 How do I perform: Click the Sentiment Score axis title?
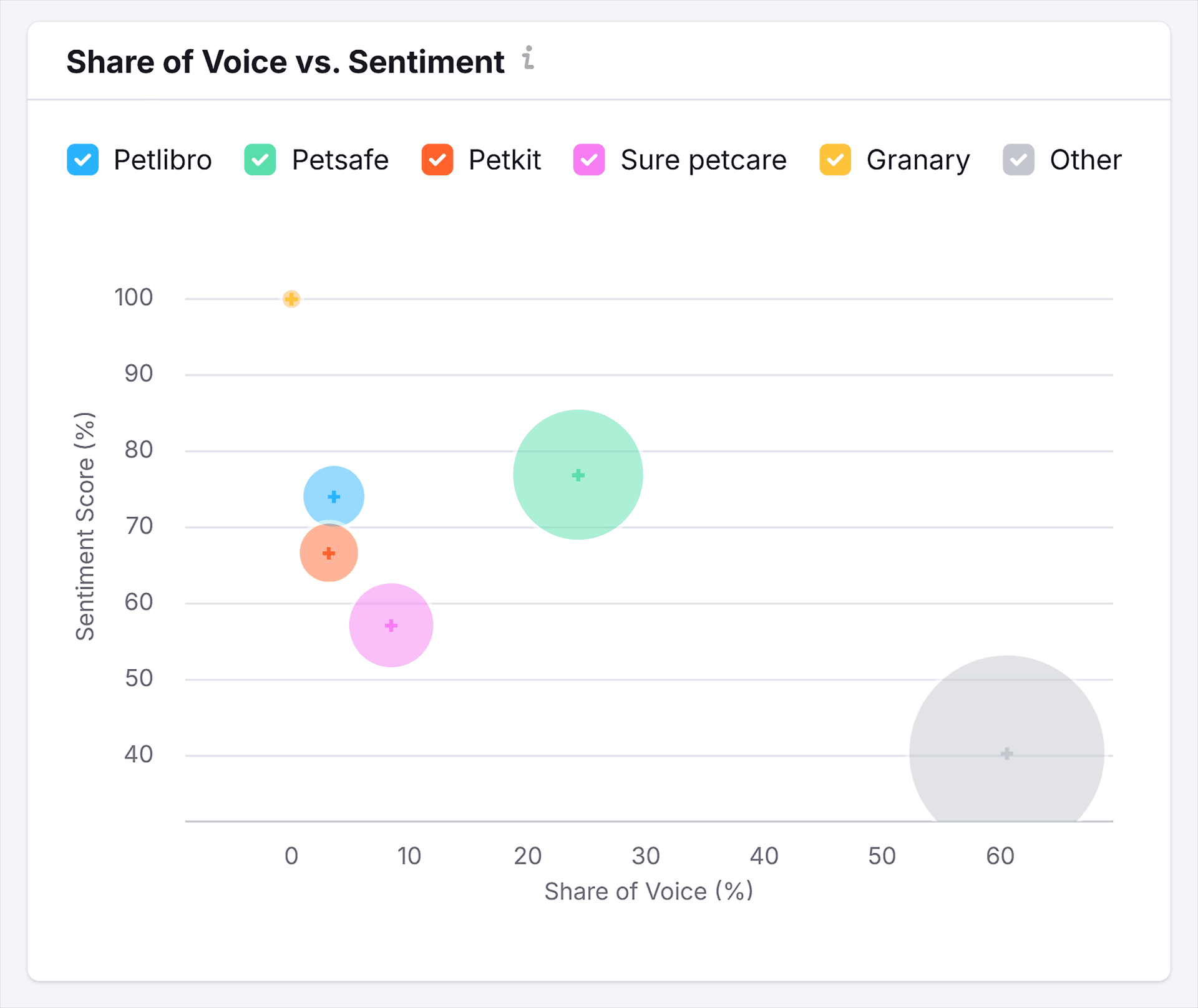[x=85, y=526]
